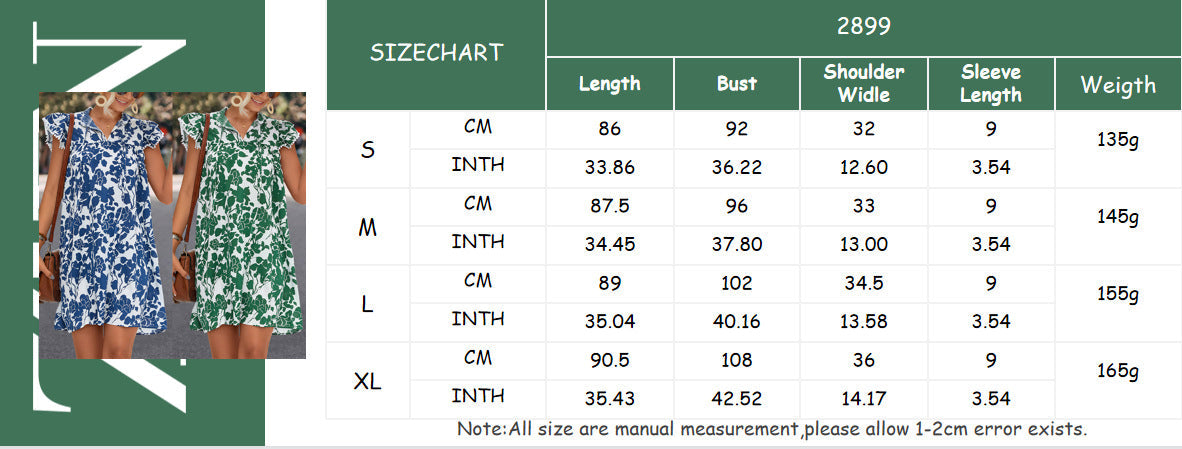The height and width of the screenshot is (449, 1182).
Task: Click the Length column header
Action: tap(609, 84)
